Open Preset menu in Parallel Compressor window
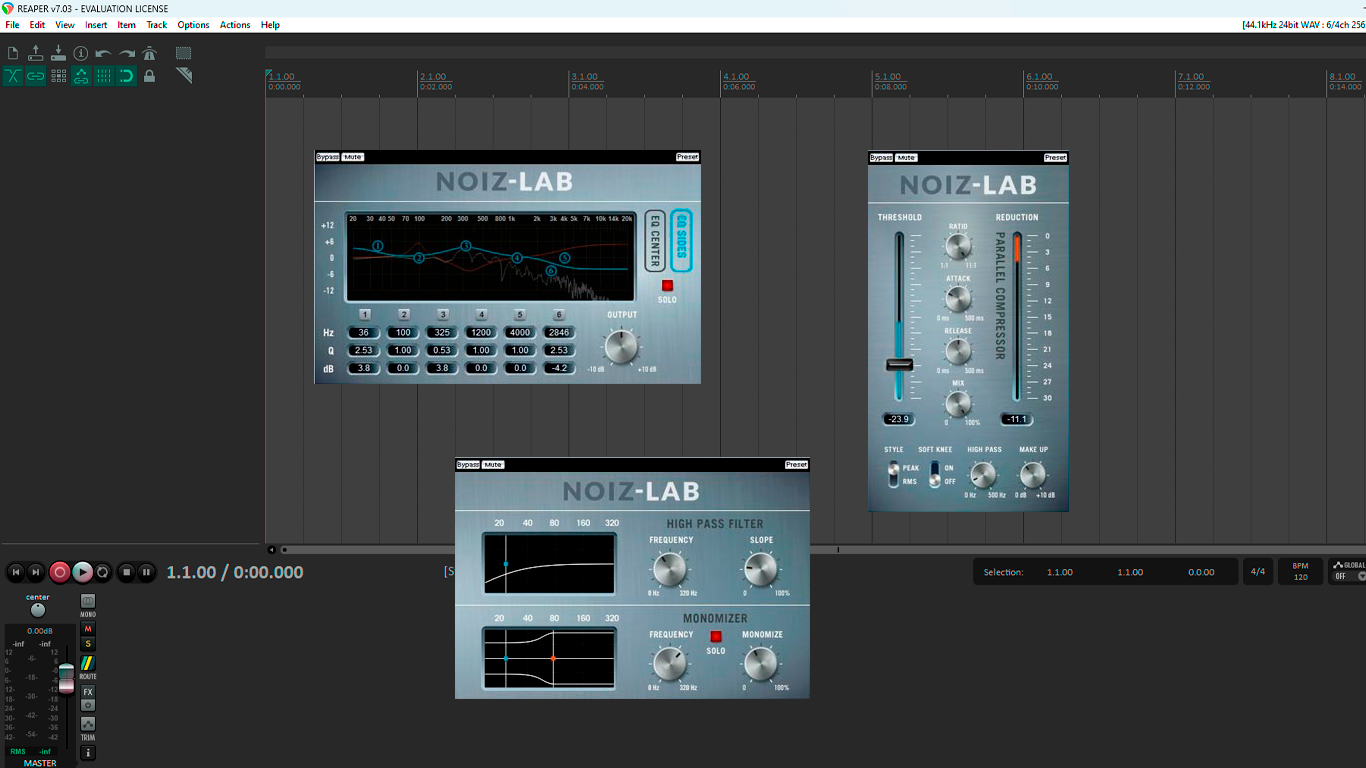 [1055, 157]
